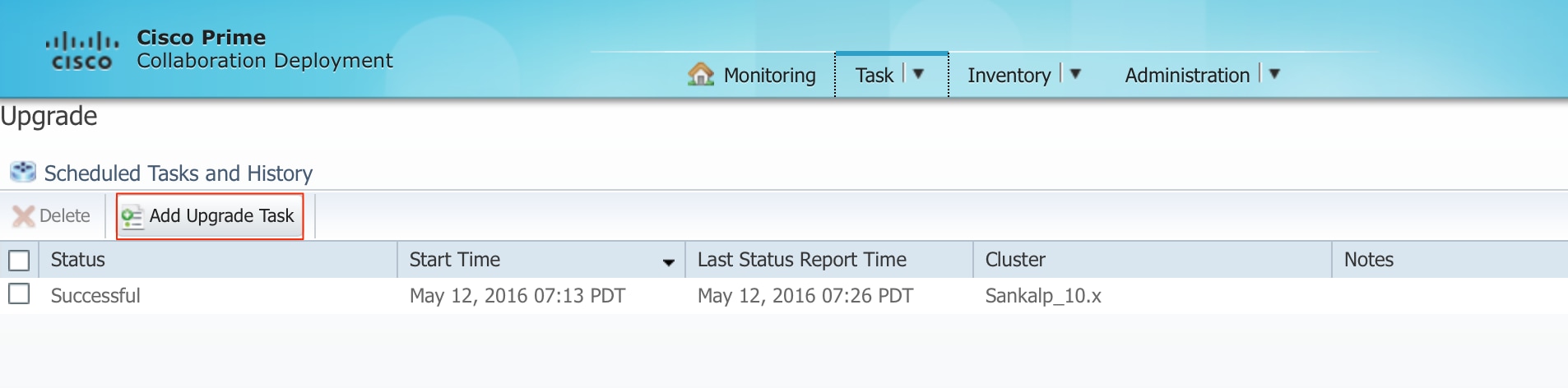The height and width of the screenshot is (388, 1568).
Task: Click the Scheduled Tasks and History heading
Action: pos(179,173)
